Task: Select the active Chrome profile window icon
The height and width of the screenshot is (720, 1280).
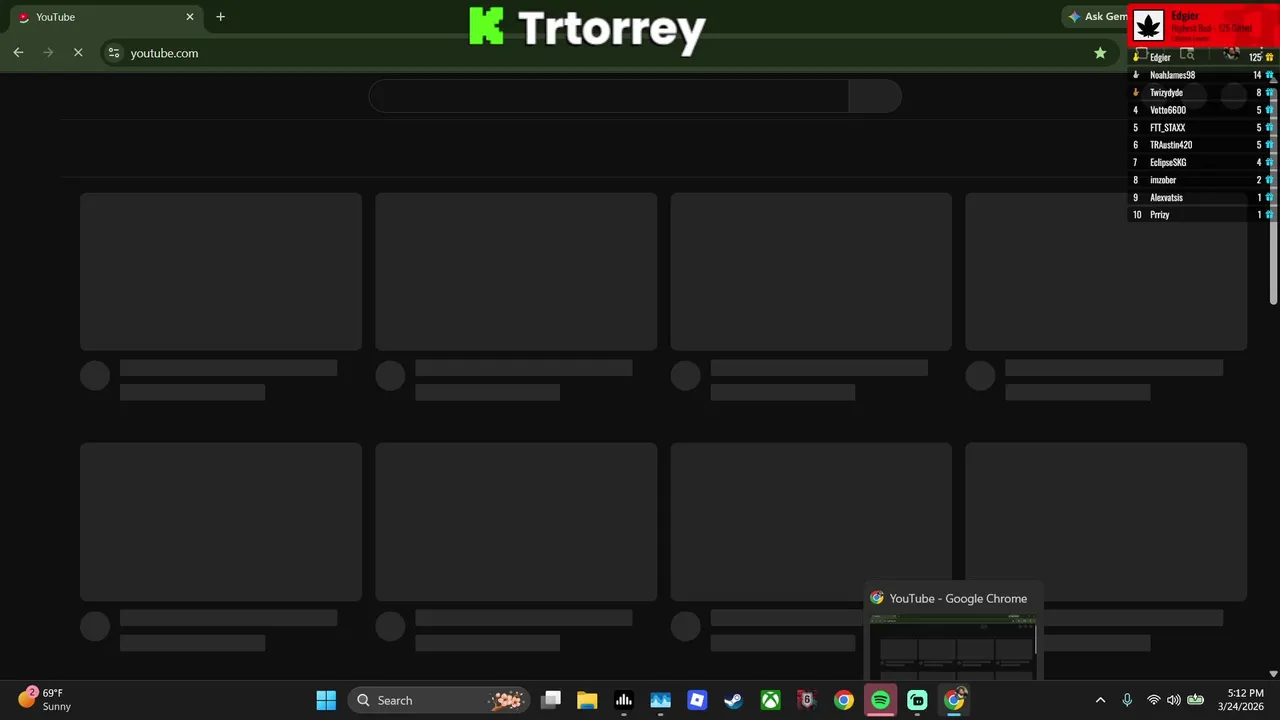Action: pyautogui.click(x=954, y=700)
